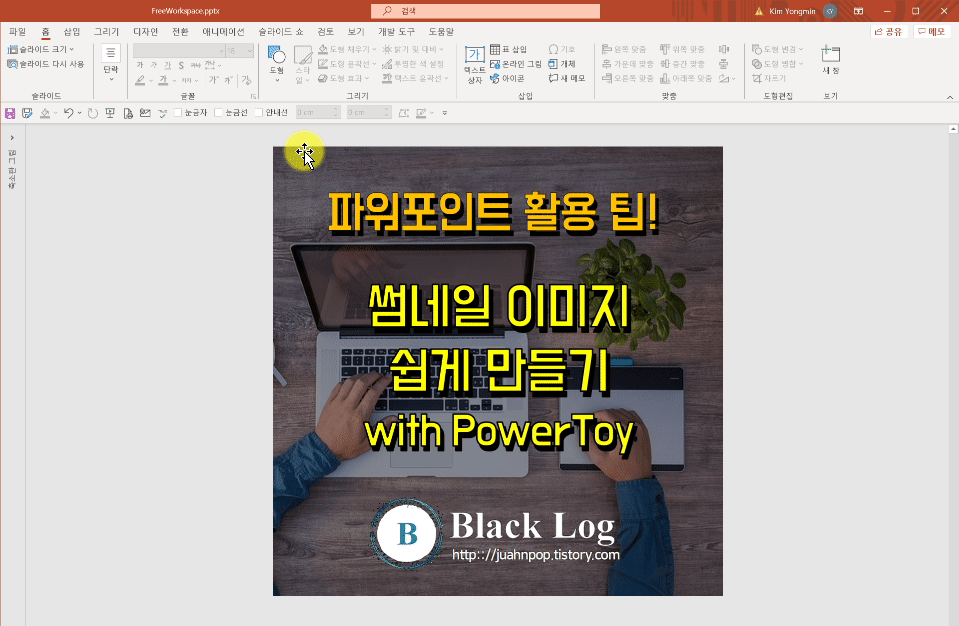Viewport: 959px width, 626px height.
Task: Click 온라인 그림 online pictures
Action: 516,64
